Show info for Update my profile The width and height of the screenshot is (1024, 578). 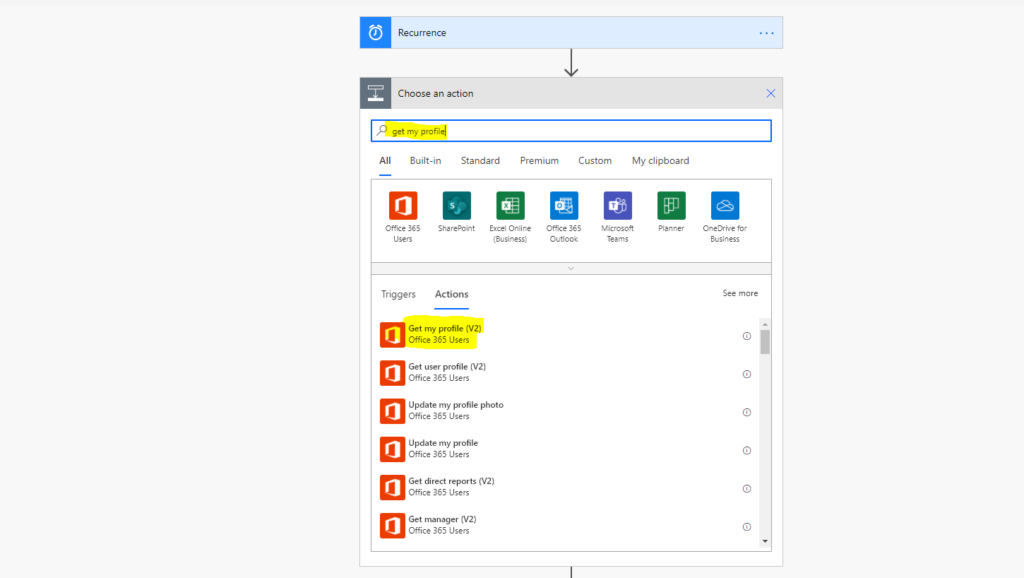(x=746, y=451)
